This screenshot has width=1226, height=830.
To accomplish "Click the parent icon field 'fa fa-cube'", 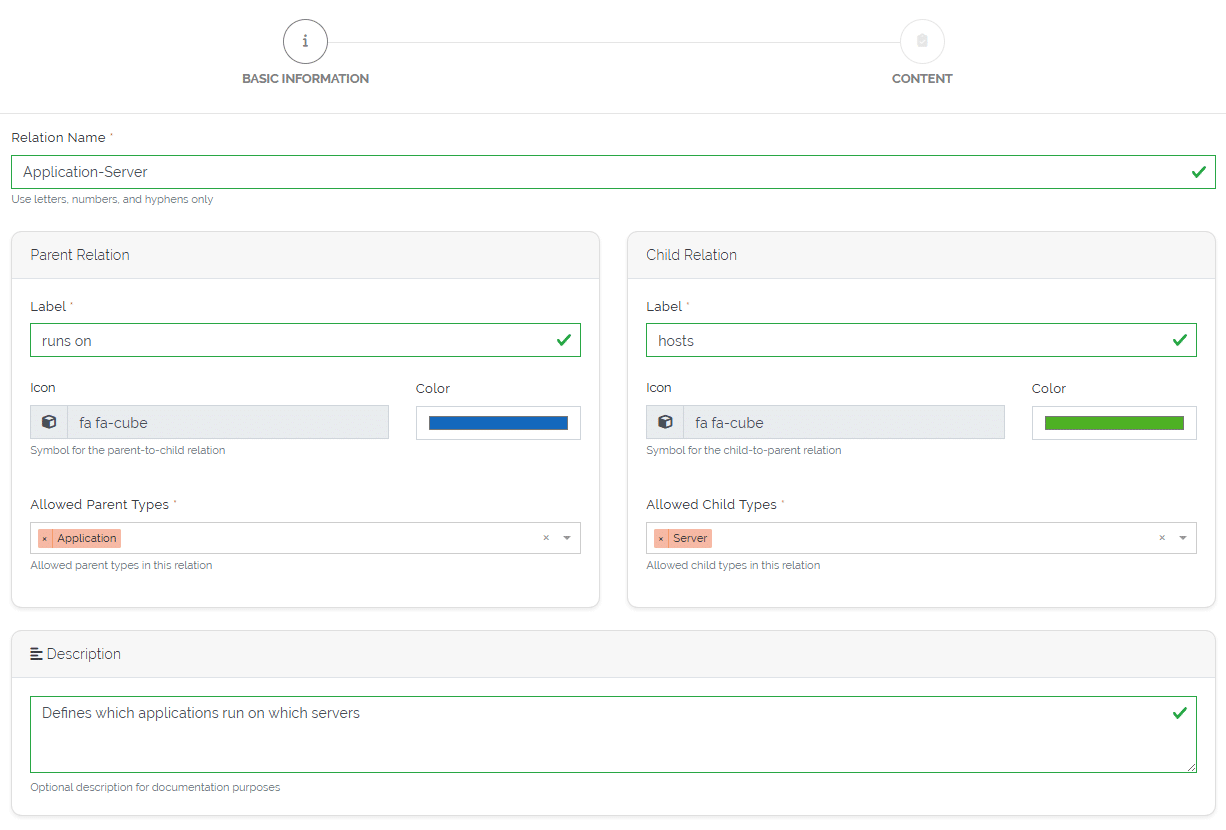I will pyautogui.click(x=228, y=422).
